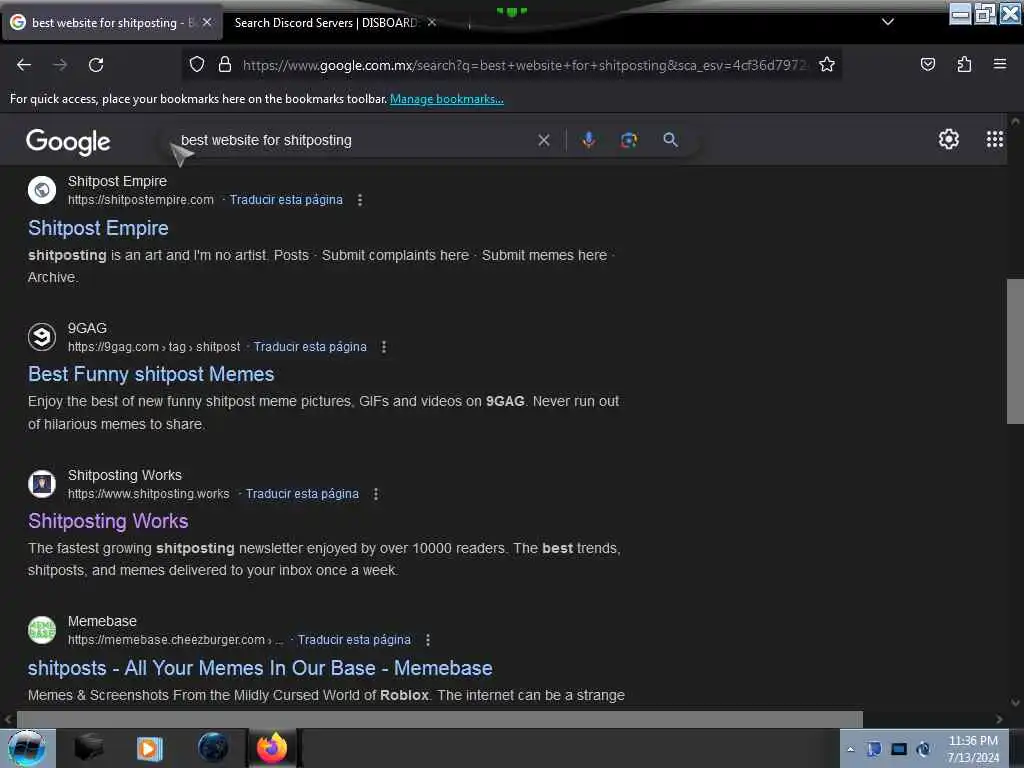Click the 9GAG favicon
1024x768 pixels.
pos(42,337)
